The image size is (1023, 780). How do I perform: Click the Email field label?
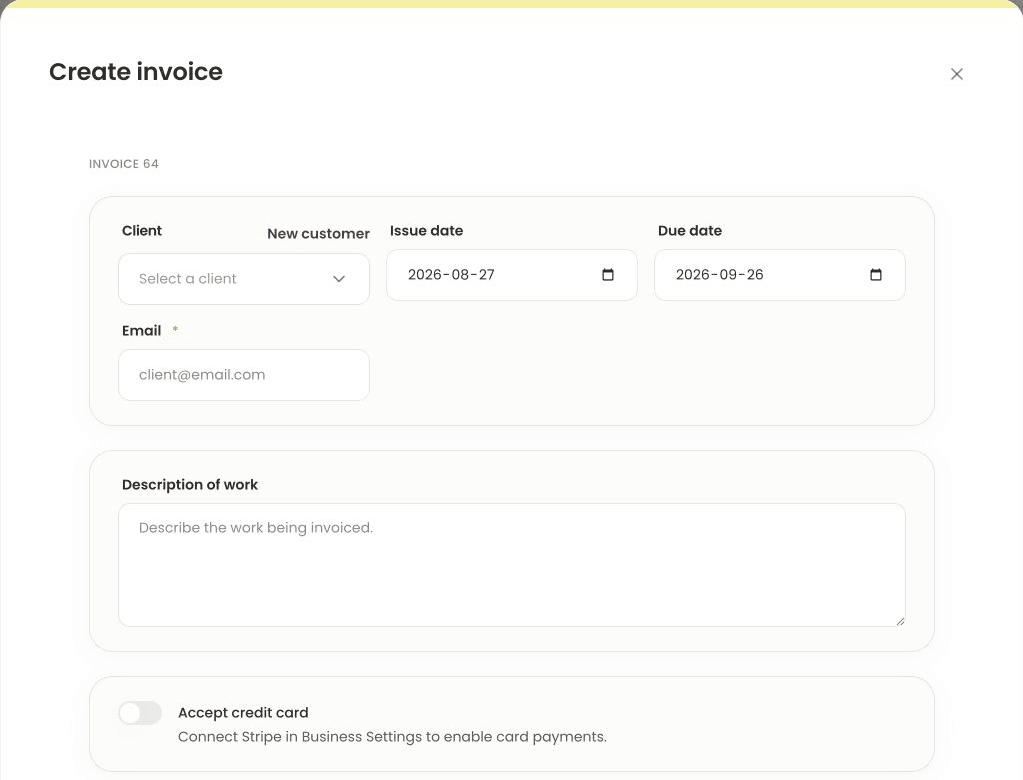(142, 331)
